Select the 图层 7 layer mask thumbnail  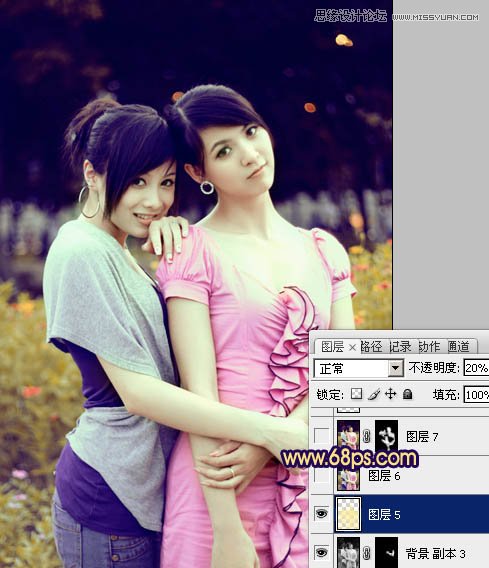click(x=386, y=436)
